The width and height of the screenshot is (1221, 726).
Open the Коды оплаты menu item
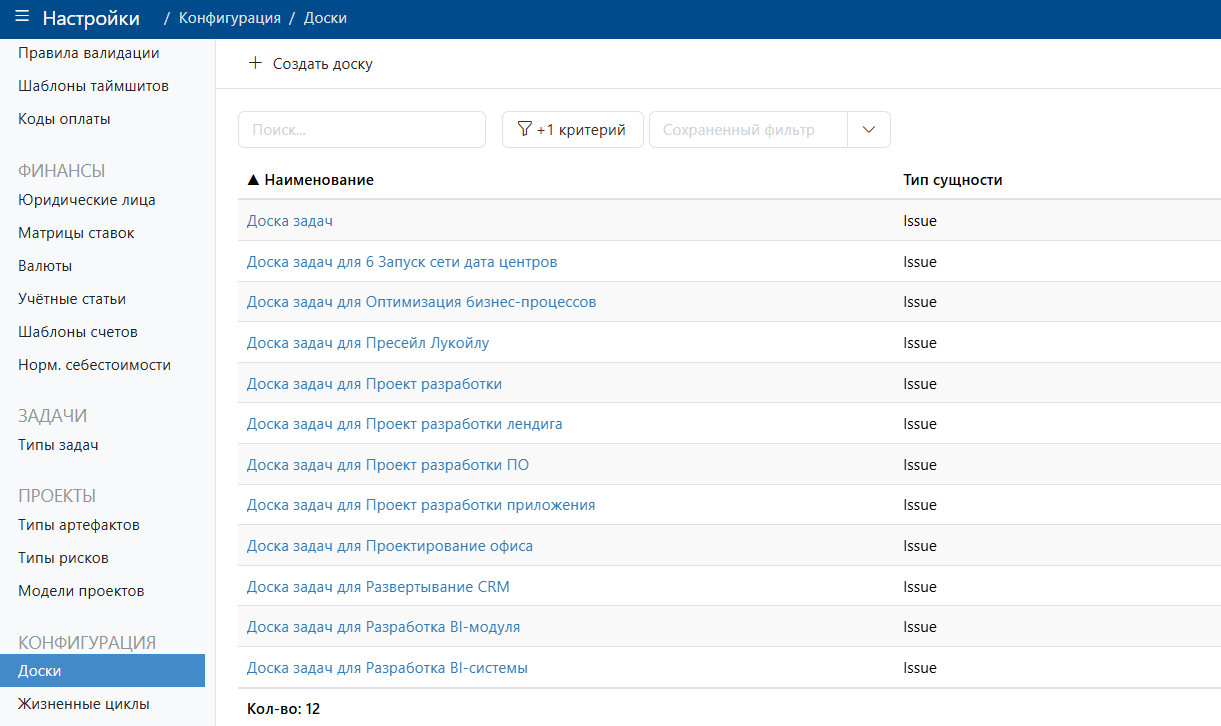coord(64,119)
